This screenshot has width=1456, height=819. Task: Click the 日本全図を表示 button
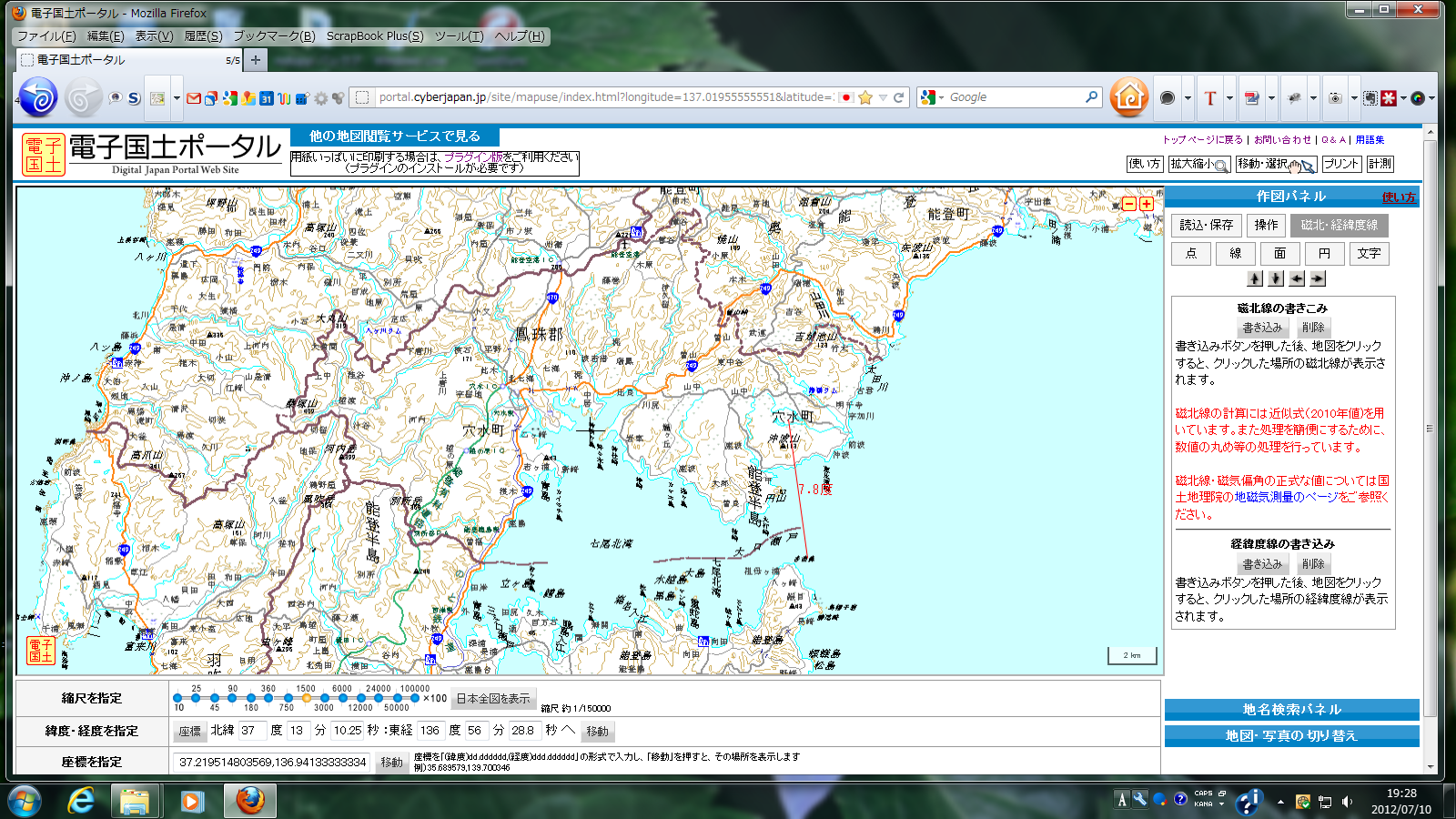(492, 698)
